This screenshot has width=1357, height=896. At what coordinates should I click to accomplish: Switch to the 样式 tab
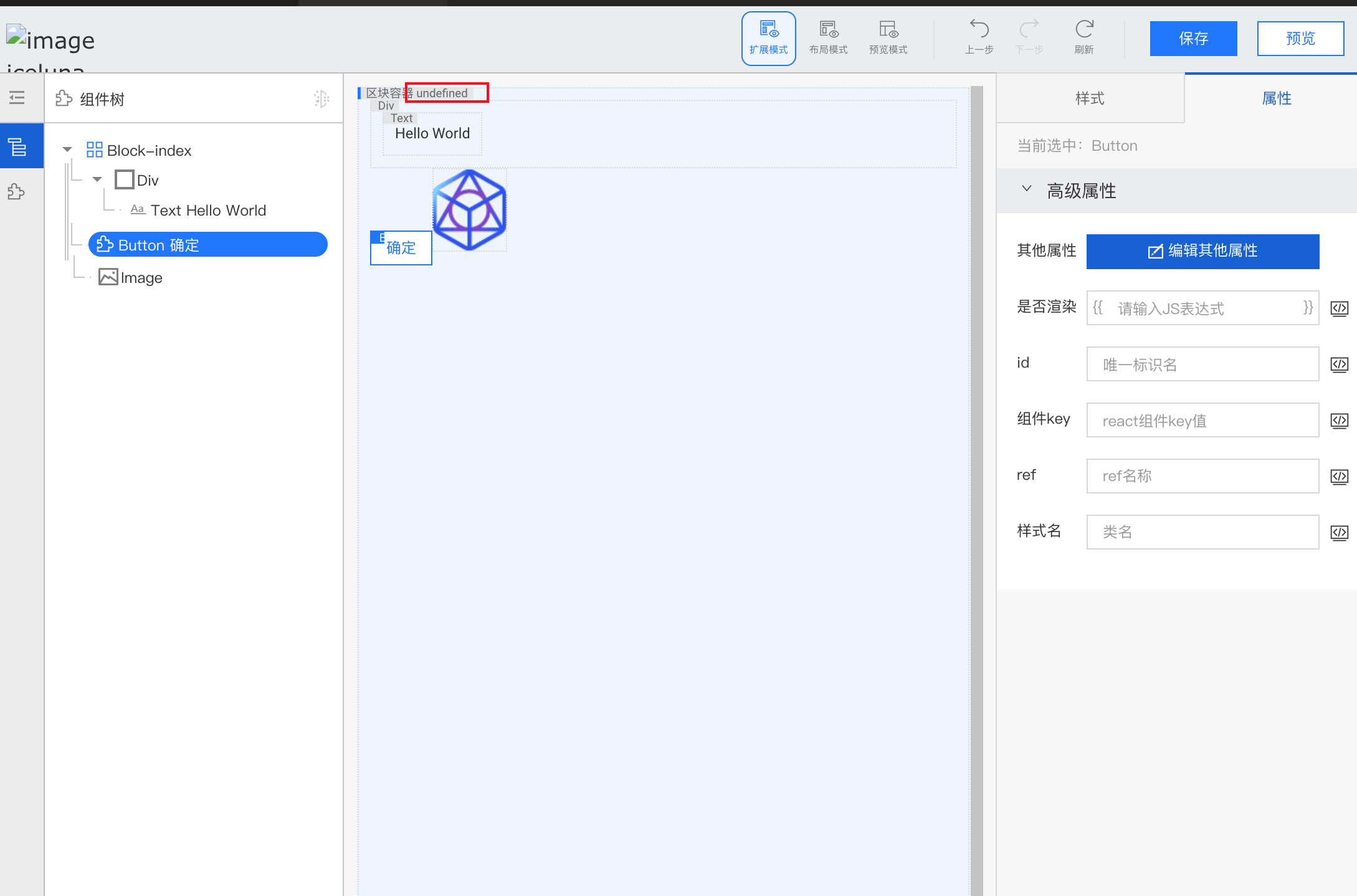coord(1090,98)
